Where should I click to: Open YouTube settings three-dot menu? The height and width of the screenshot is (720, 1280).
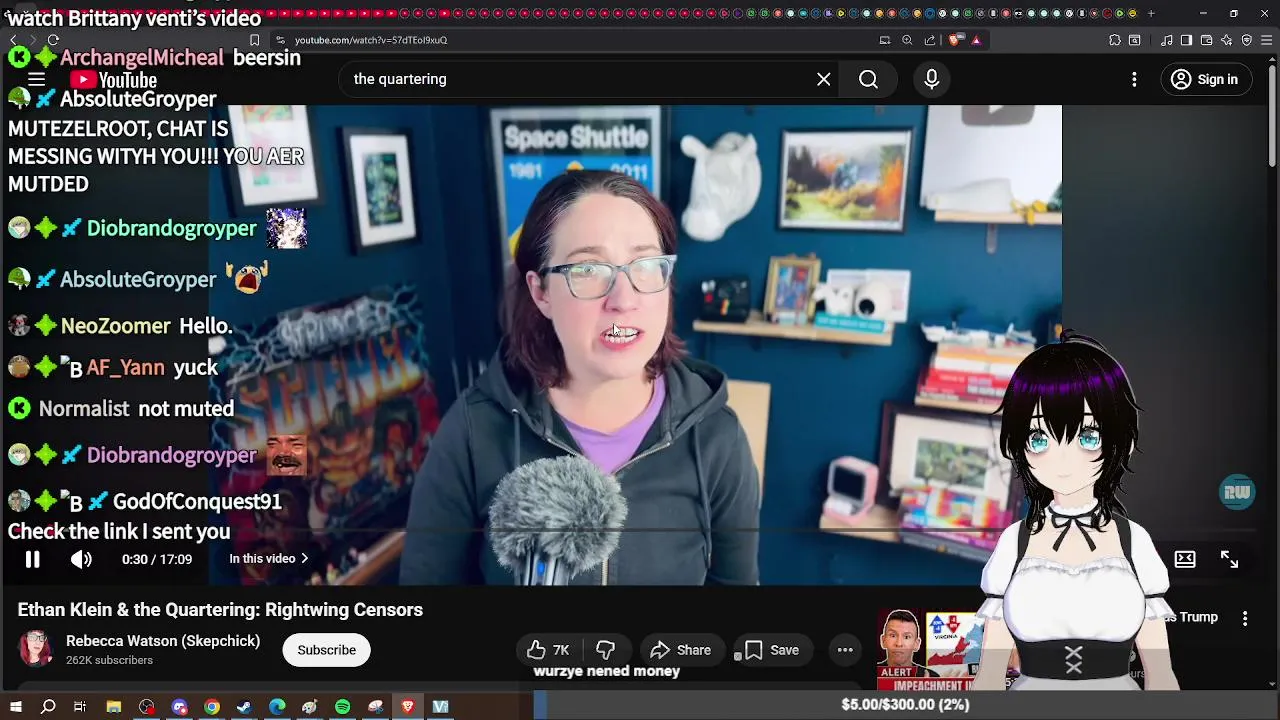coord(1134,79)
